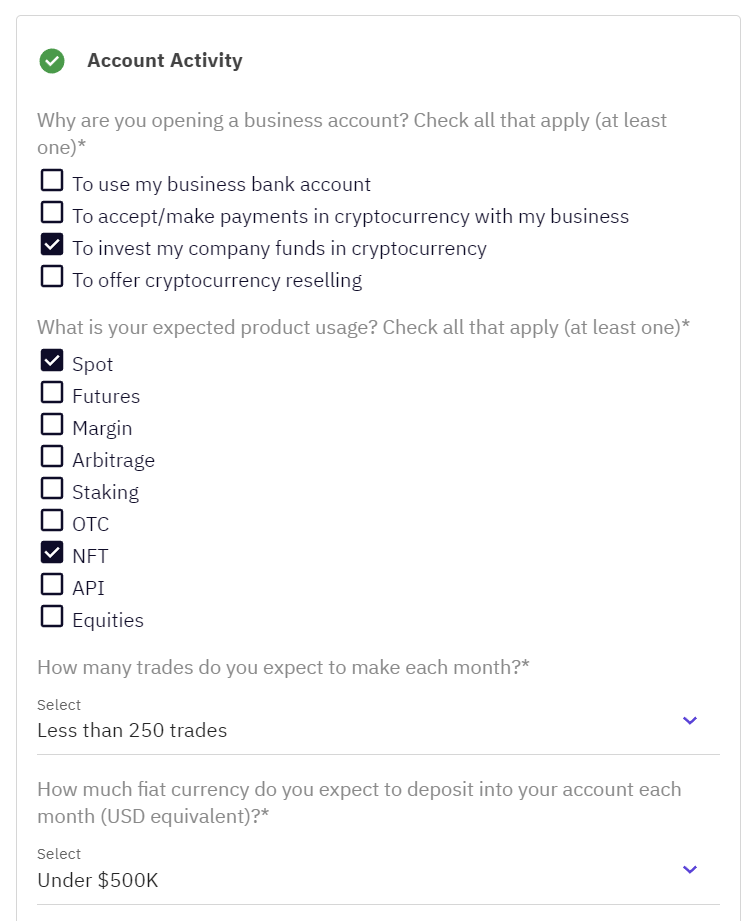Uncheck the NFT checkbox
The height and width of the screenshot is (921, 752).
[x=52, y=553]
